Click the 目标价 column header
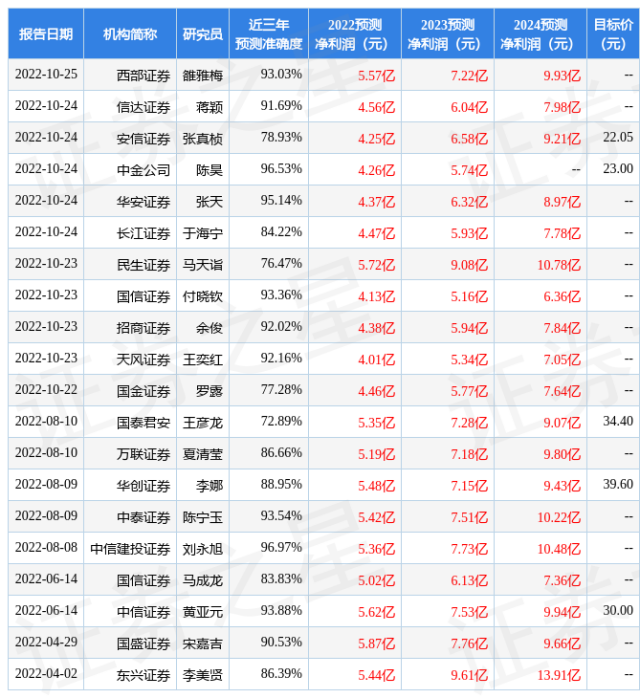 click(x=613, y=34)
